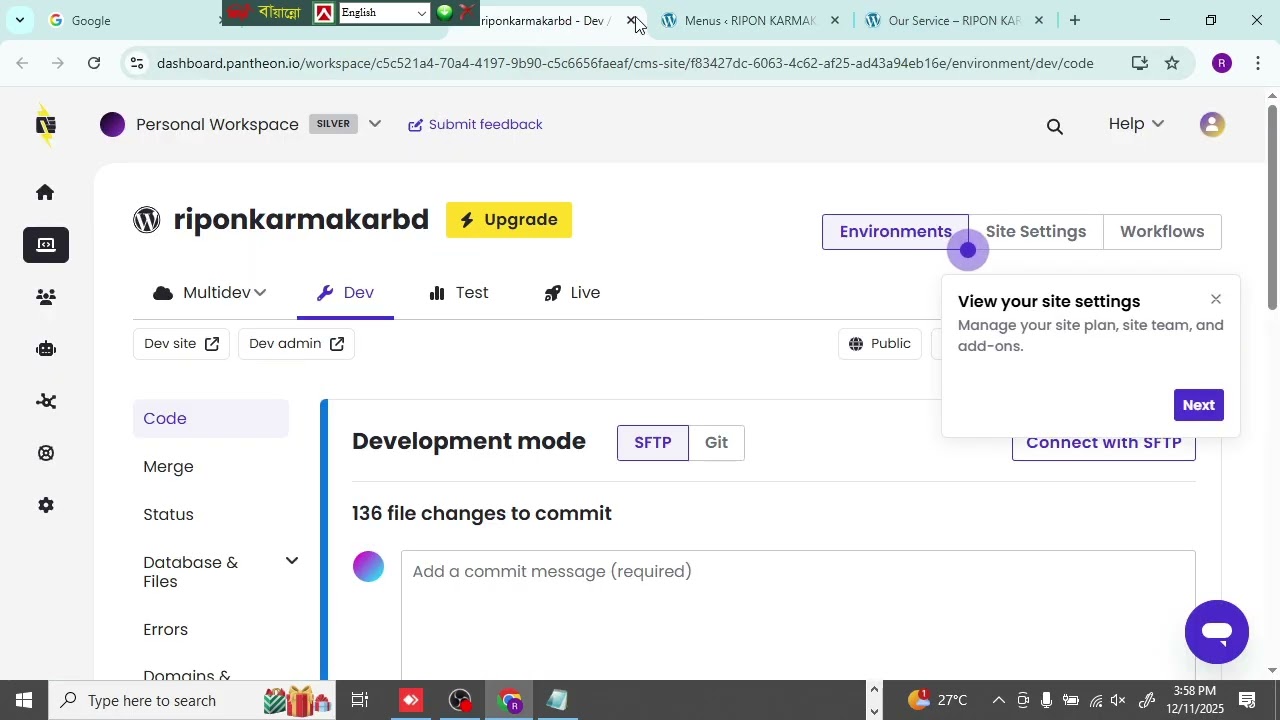
Task: Select the SFTP development mode
Action: tap(653, 442)
